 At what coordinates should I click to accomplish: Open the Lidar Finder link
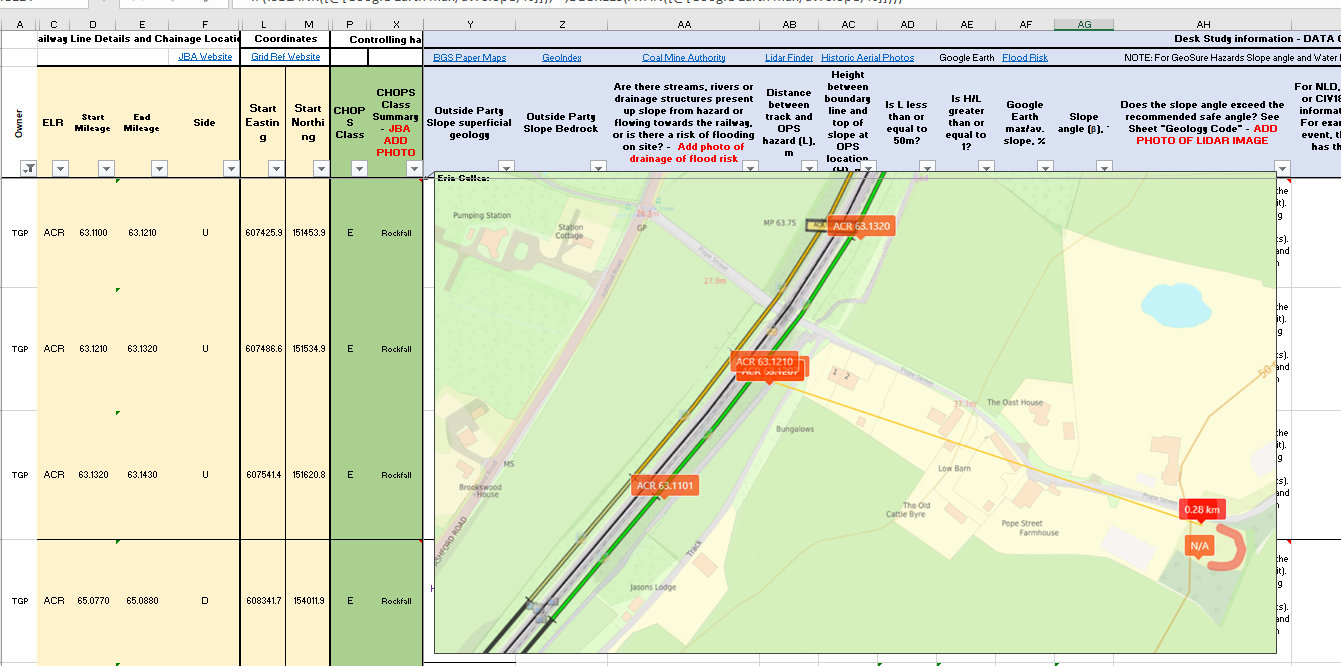coord(789,58)
